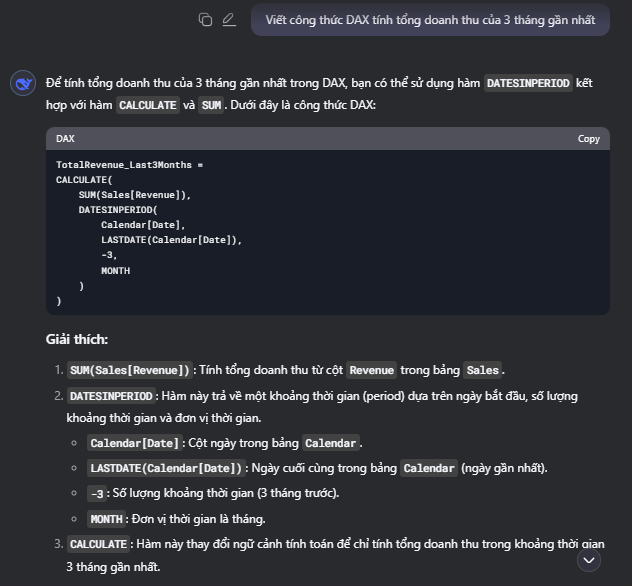Click the DAX language label on the code block
632x586 pixels.
65,139
